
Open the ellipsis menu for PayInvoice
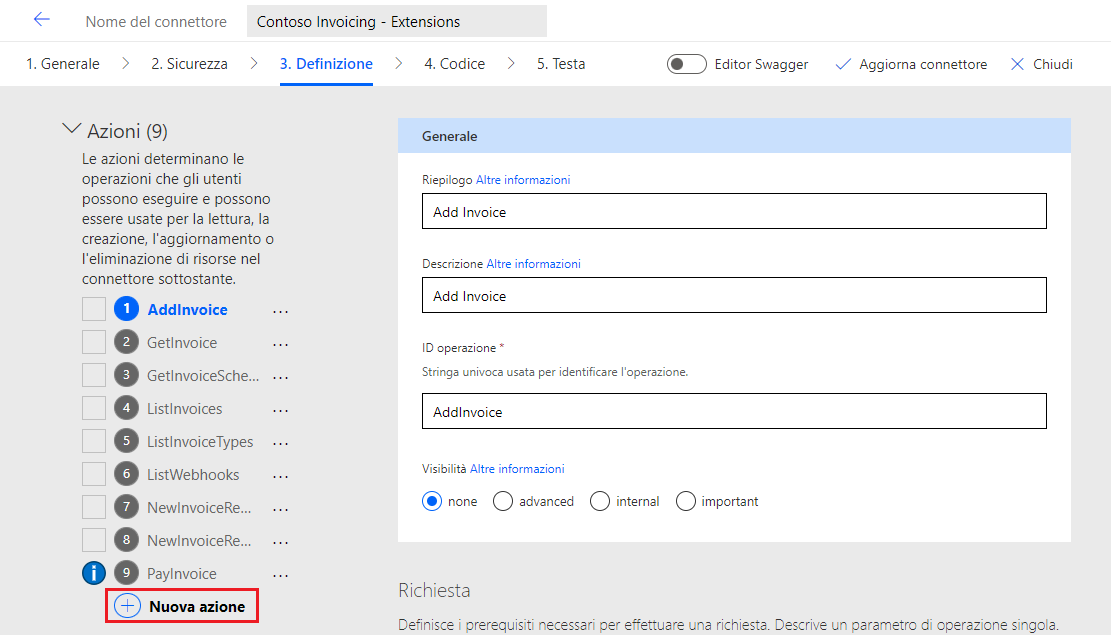click(281, 575)
